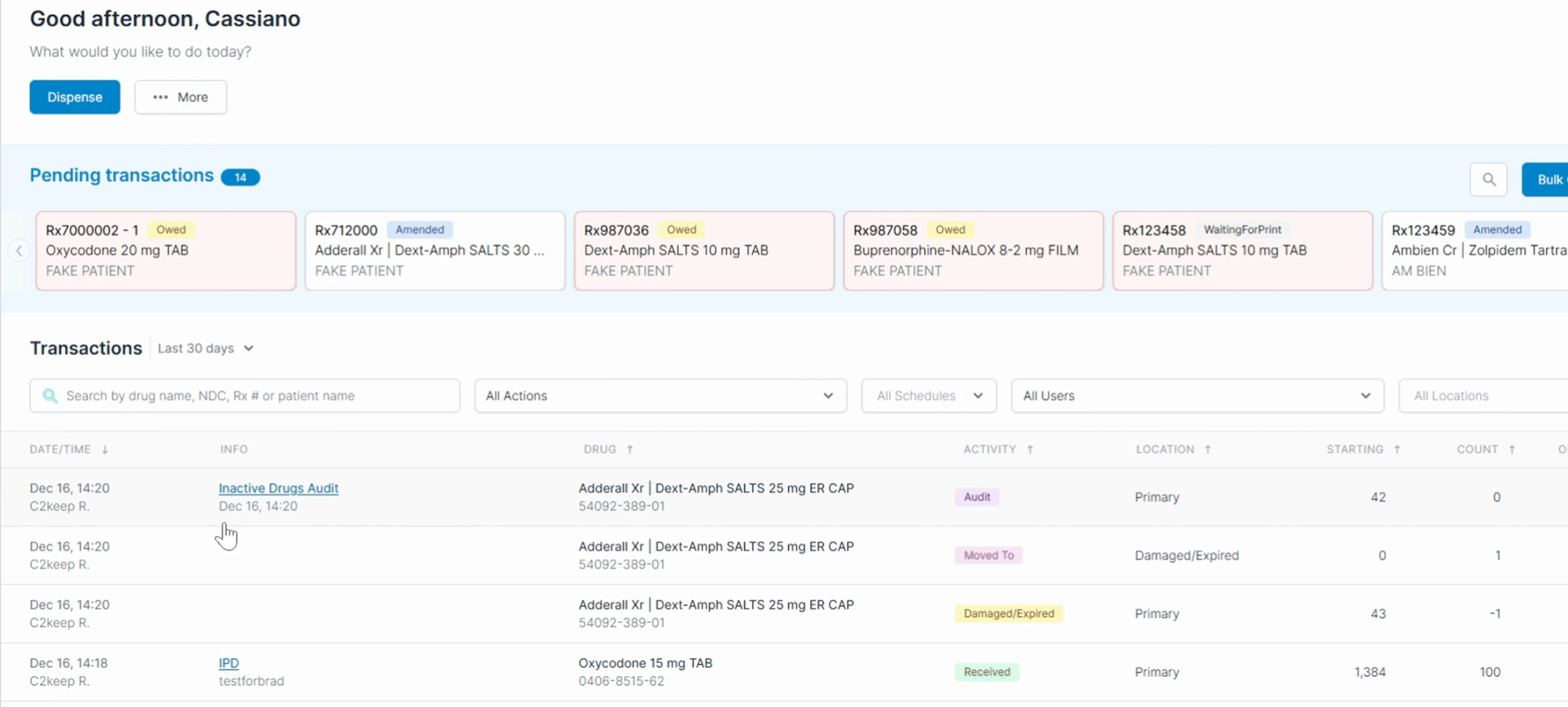
Task: Click testforbrad text under IPD
Action: click(x=252, y=681)
